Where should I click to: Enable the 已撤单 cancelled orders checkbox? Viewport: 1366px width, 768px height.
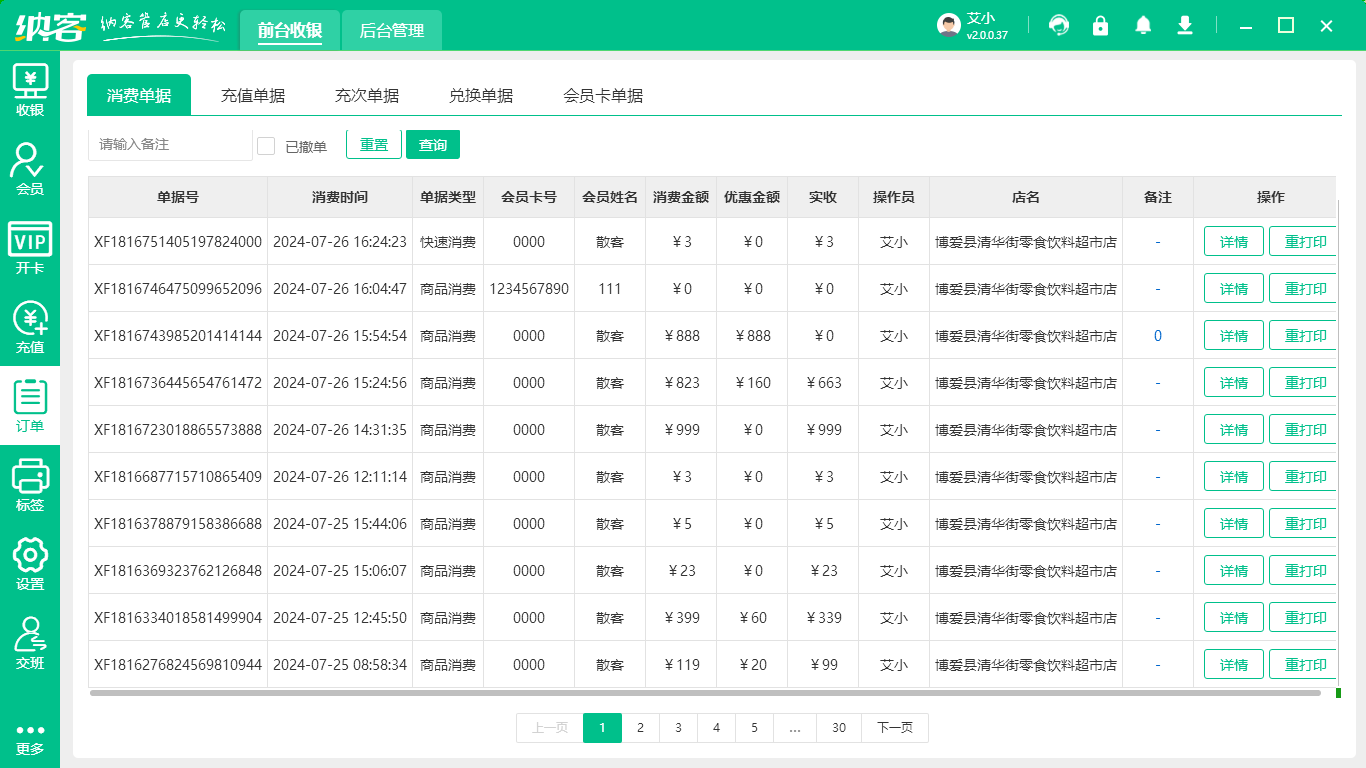(x=266, y=146)
